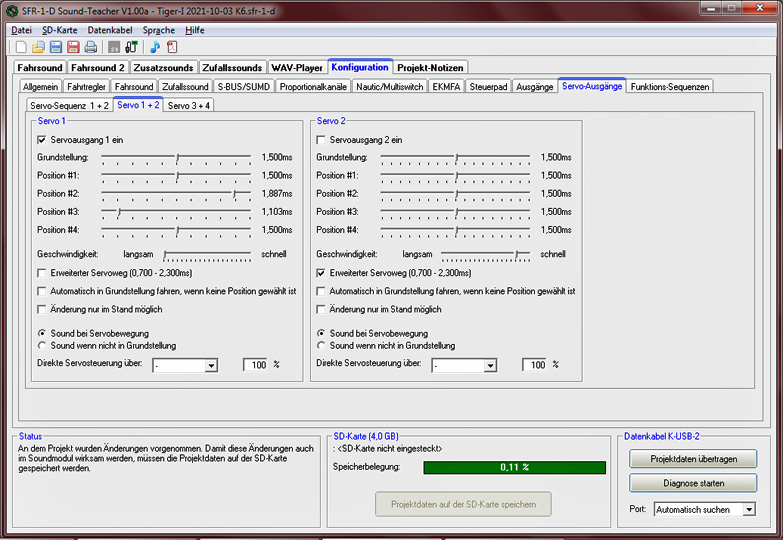
Task: Switch to the Fahrsound main tab
Action: click(40, 67)
